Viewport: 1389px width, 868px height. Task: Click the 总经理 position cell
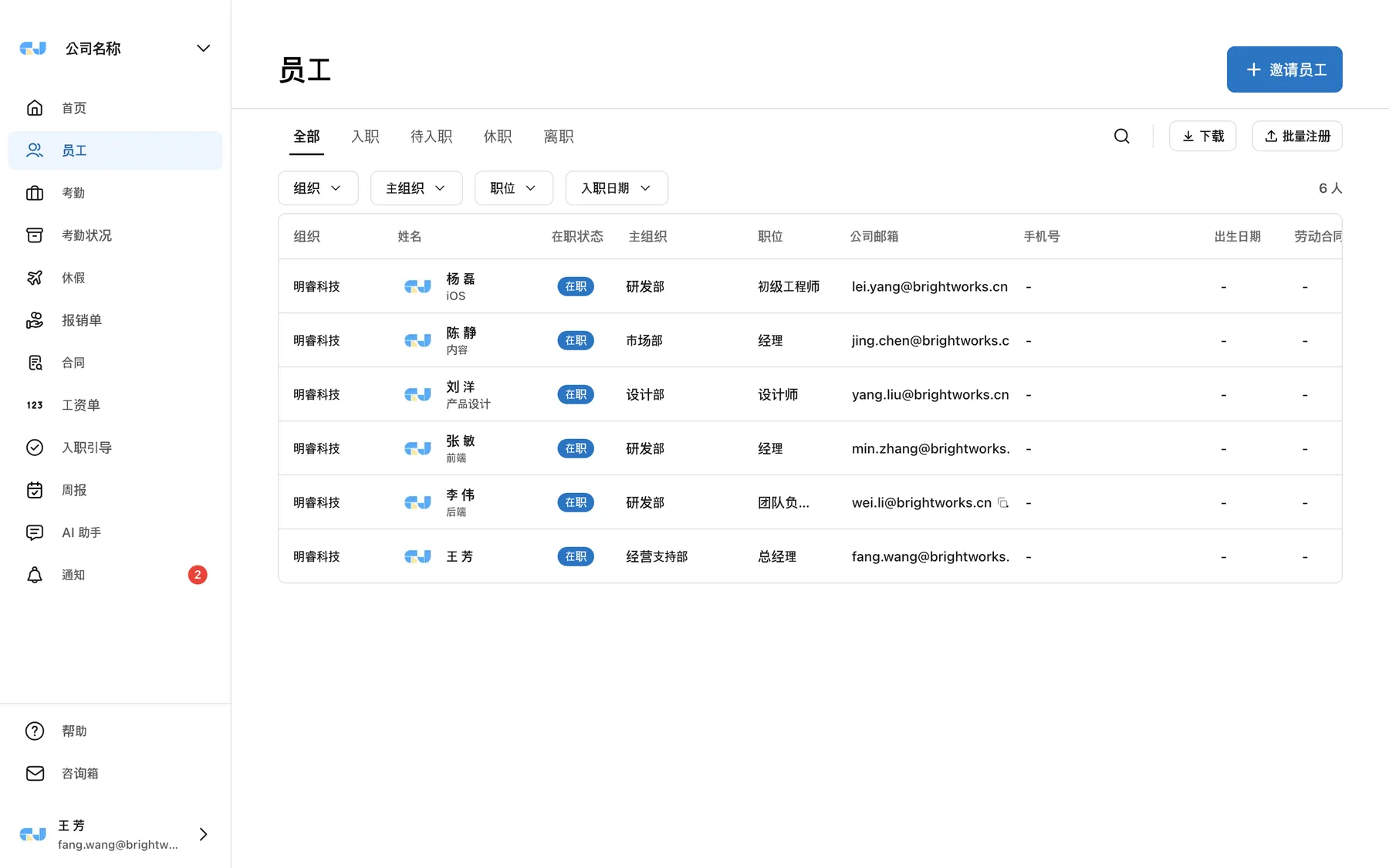(776, 556)
